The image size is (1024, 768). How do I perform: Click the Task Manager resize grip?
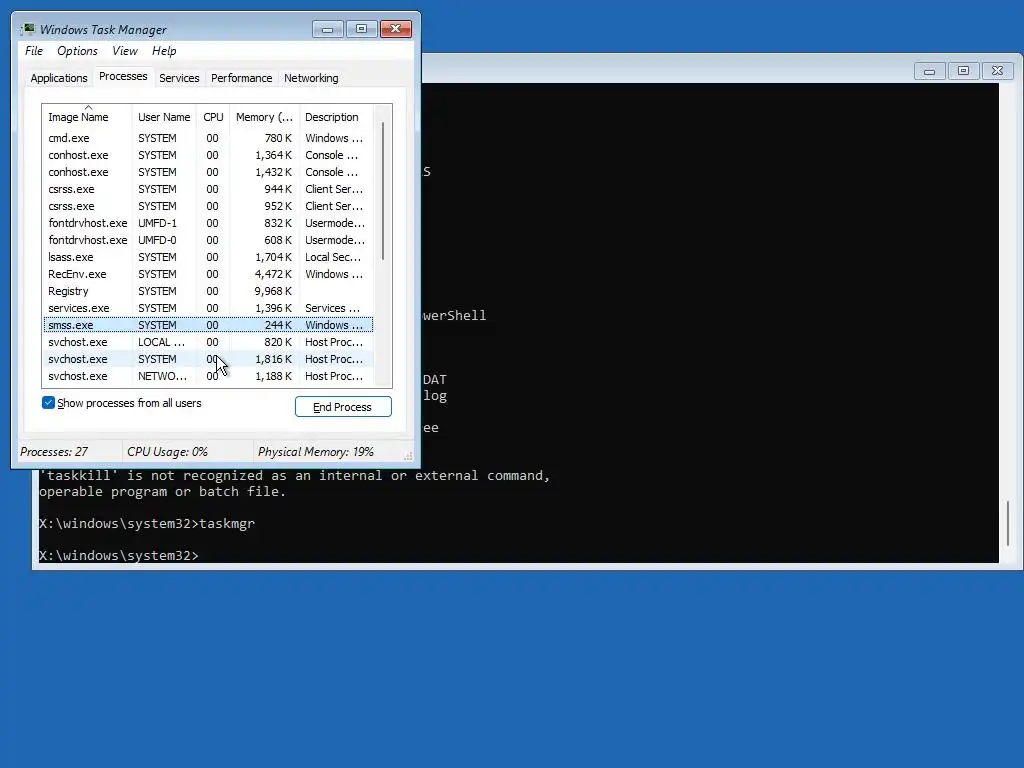[x=408, y=456]
